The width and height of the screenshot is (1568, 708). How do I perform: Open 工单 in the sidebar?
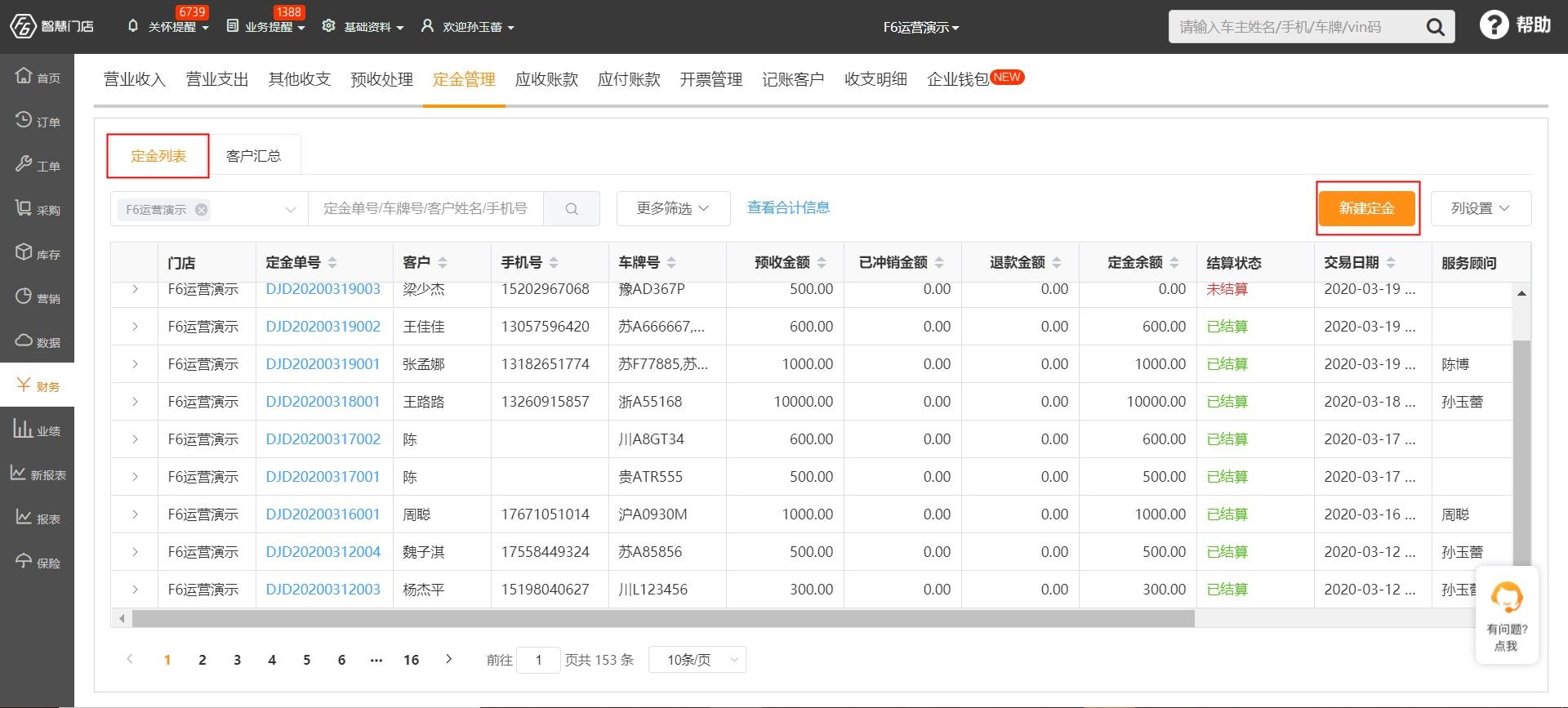38,165
